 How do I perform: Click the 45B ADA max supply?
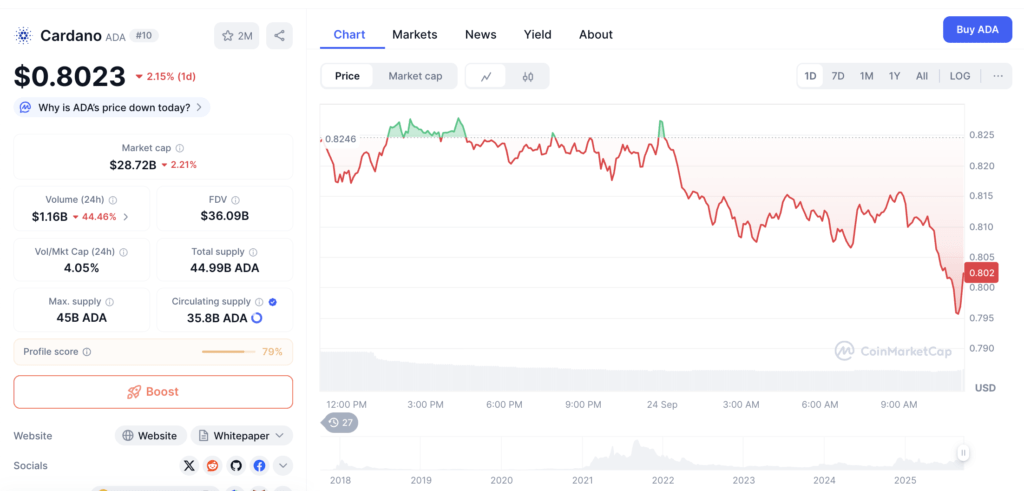[x=82, y=318]
